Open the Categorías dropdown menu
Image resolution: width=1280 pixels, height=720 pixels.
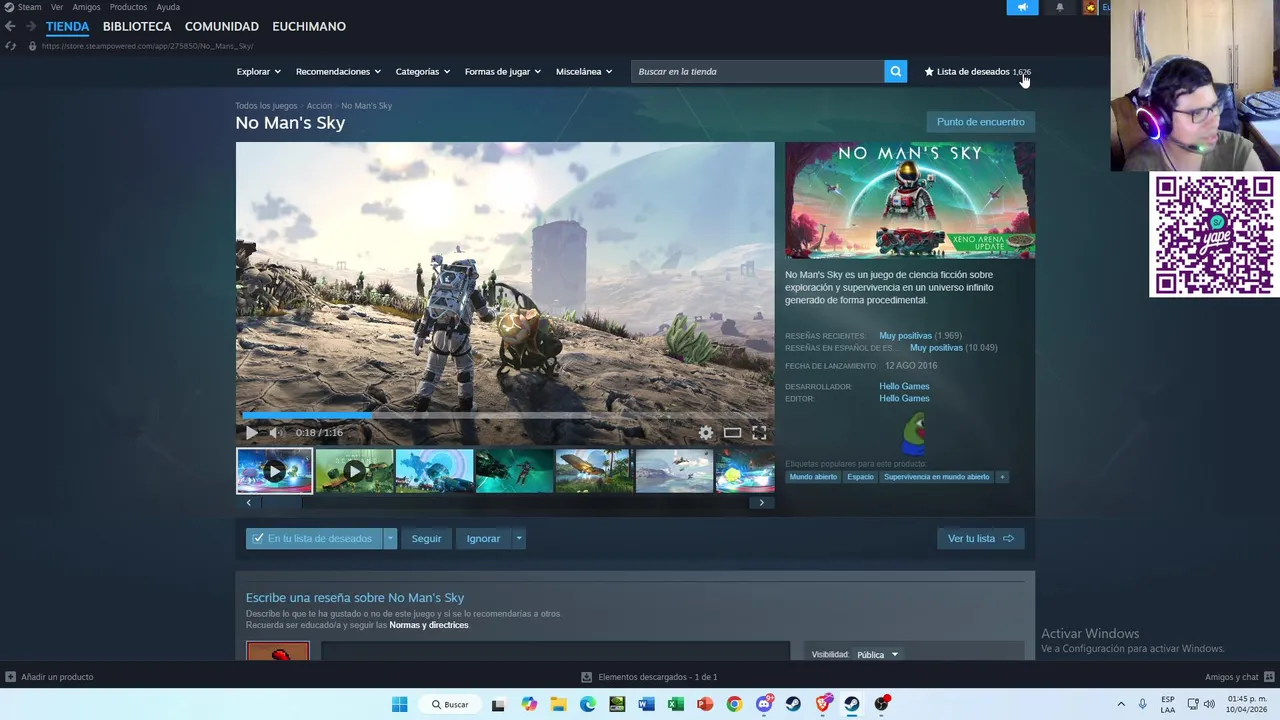[x=423, y=71]
